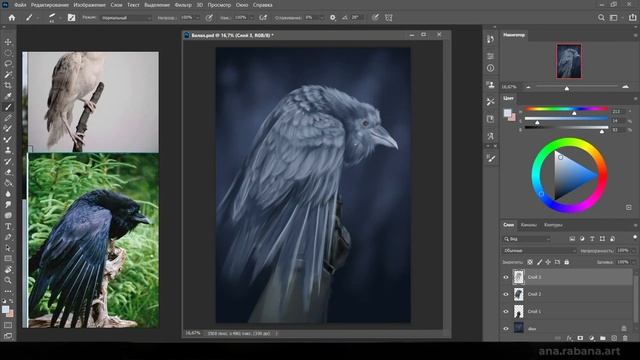Viewport: 640px width, 360px height.
Task: Click zoom in icon in Navigator
Action: pyautogui.click(x=625, y=87)
